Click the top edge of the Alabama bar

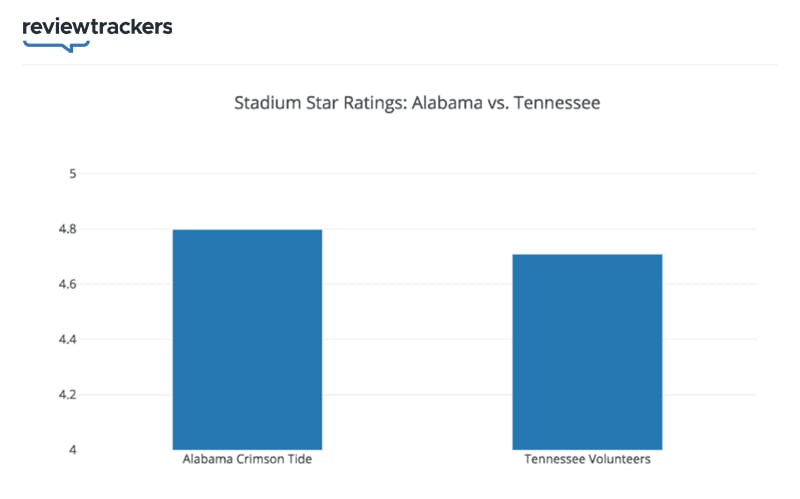[247, 230]
